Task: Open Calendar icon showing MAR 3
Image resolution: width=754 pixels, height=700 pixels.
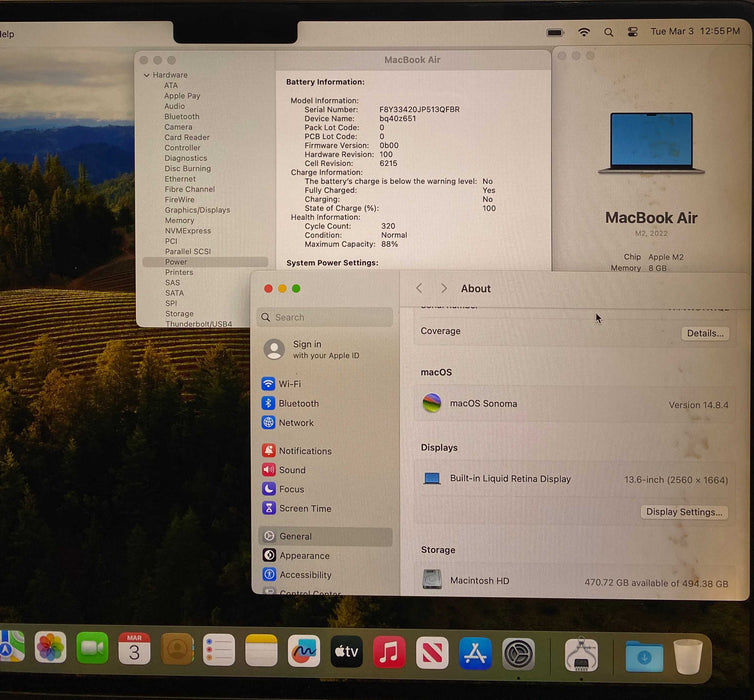Action: click(134, 649)
